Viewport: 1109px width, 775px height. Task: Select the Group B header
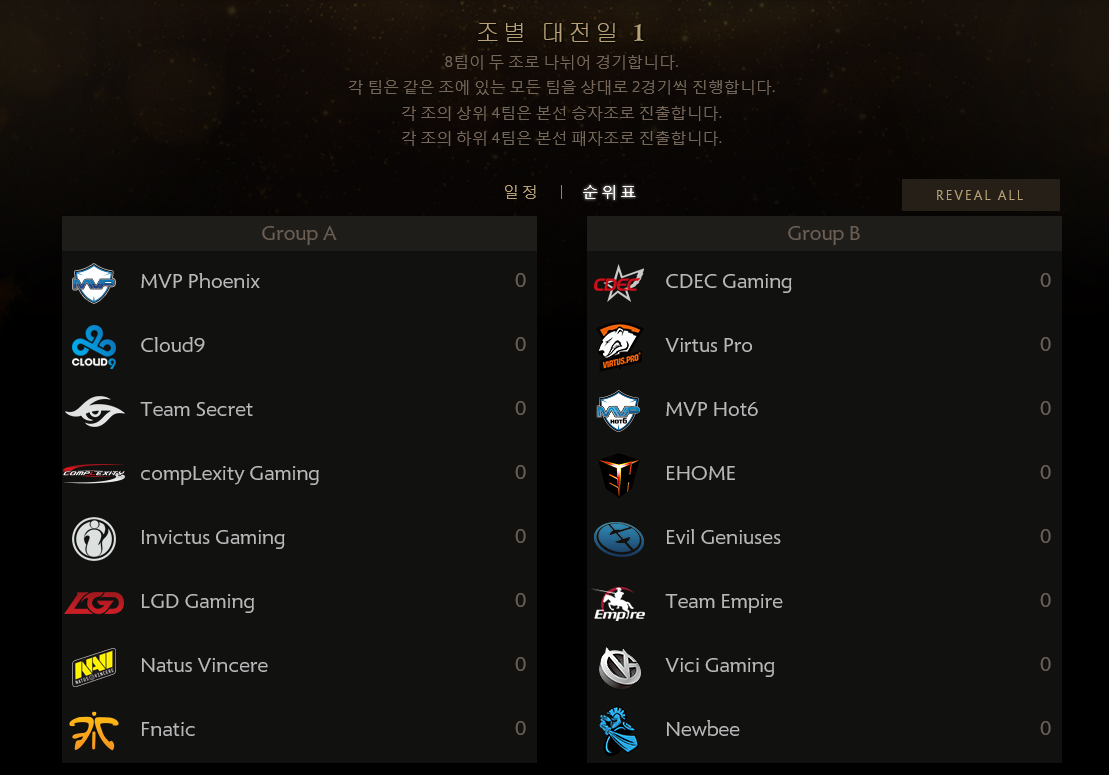pyautogui.click(x=824, y=233)
